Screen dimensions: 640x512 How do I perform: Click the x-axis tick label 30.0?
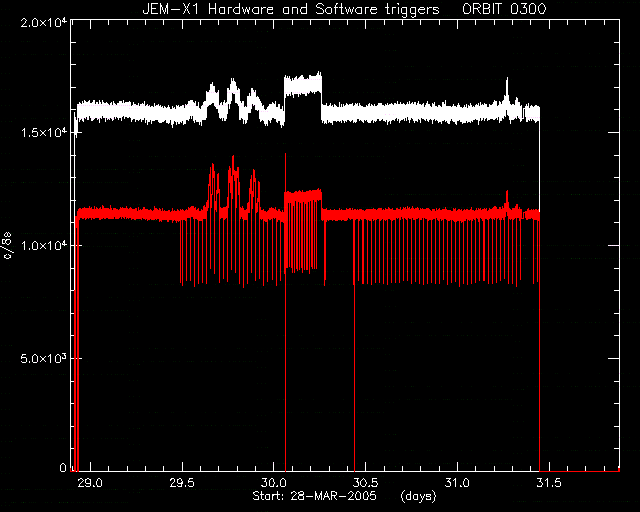[x=274, y=483]
